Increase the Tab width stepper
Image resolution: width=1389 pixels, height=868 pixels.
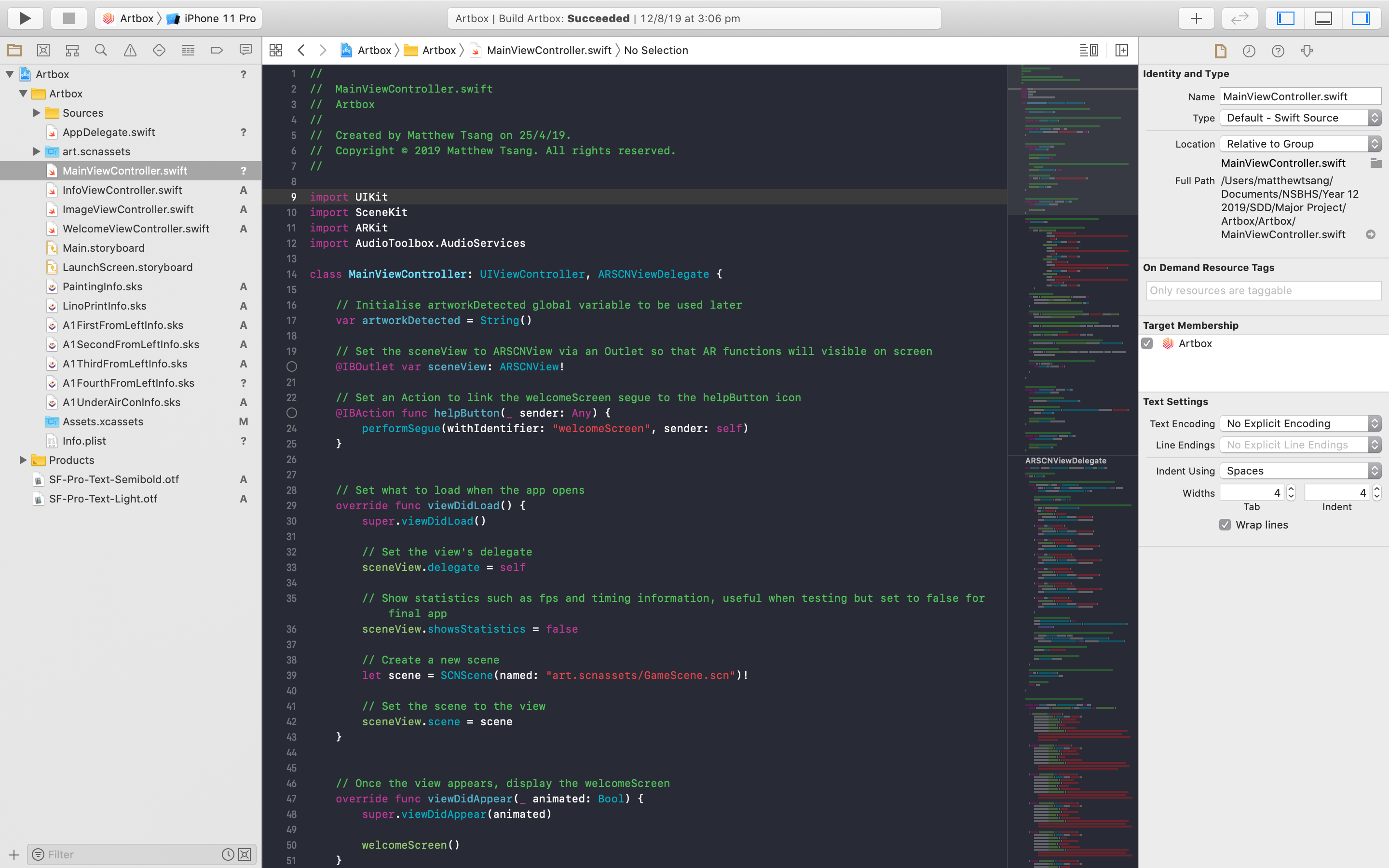[1291, 489]
